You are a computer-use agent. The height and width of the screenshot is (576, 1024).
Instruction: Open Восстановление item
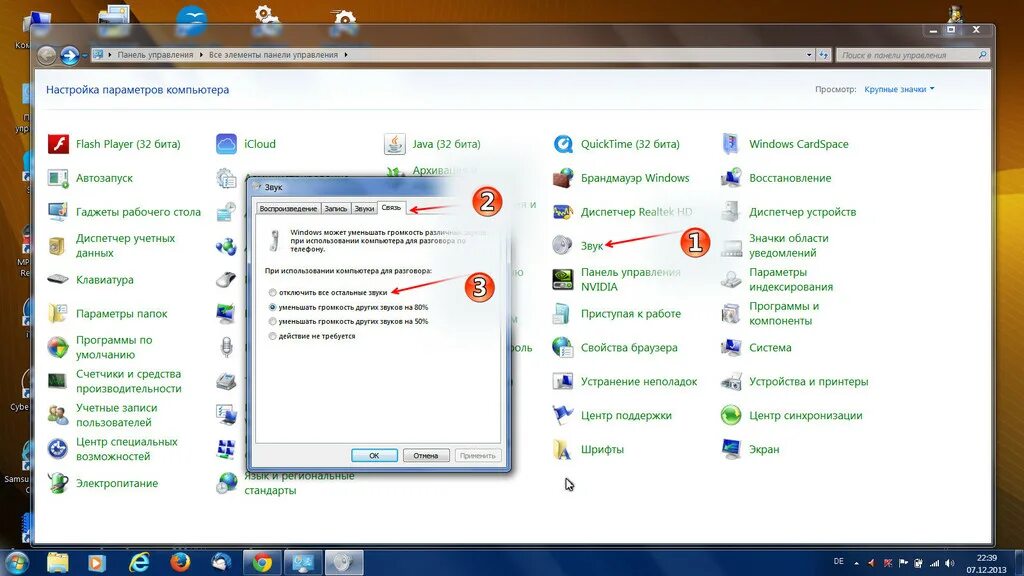coord(776,178)
